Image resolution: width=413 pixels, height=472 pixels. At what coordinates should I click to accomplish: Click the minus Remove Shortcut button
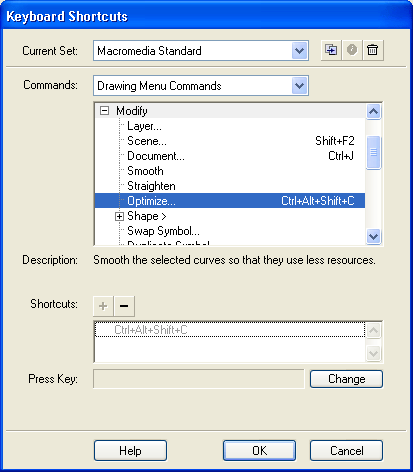124,306
